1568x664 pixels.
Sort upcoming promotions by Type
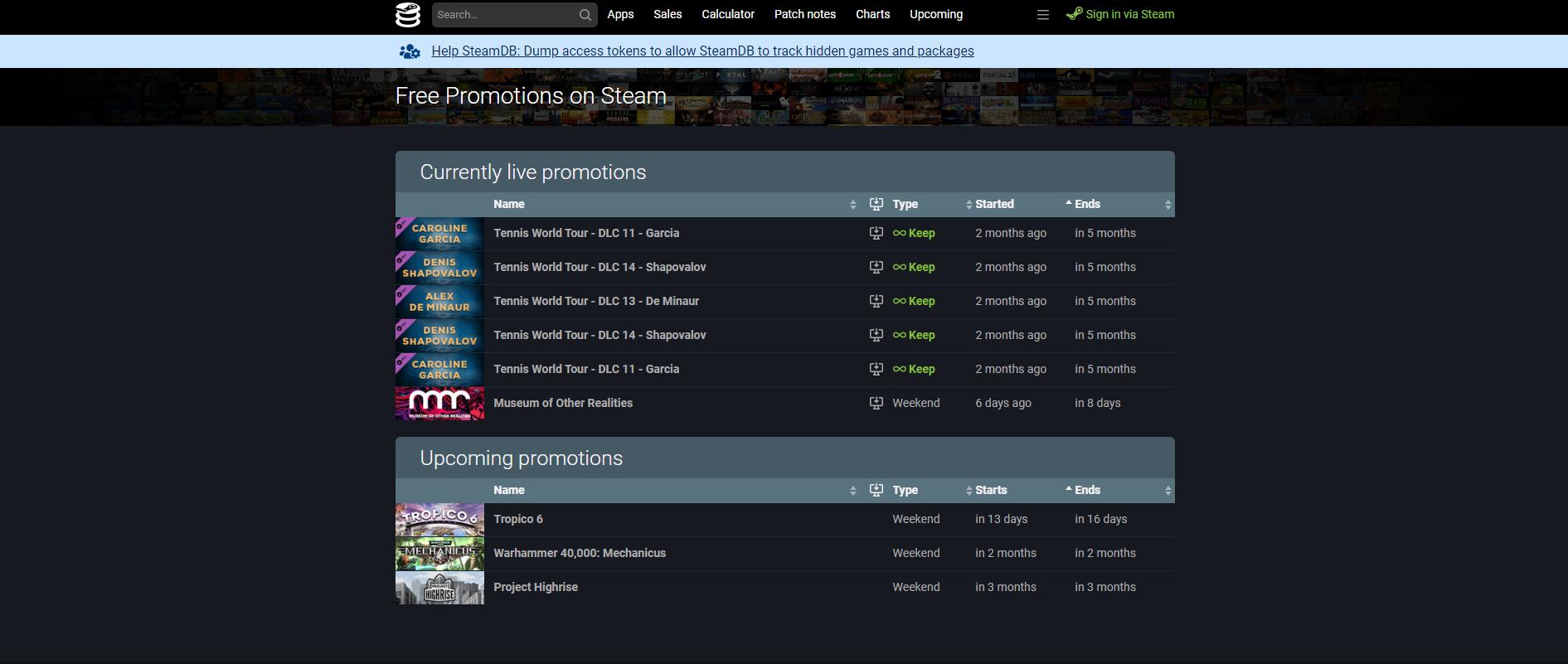coord(930,490)
